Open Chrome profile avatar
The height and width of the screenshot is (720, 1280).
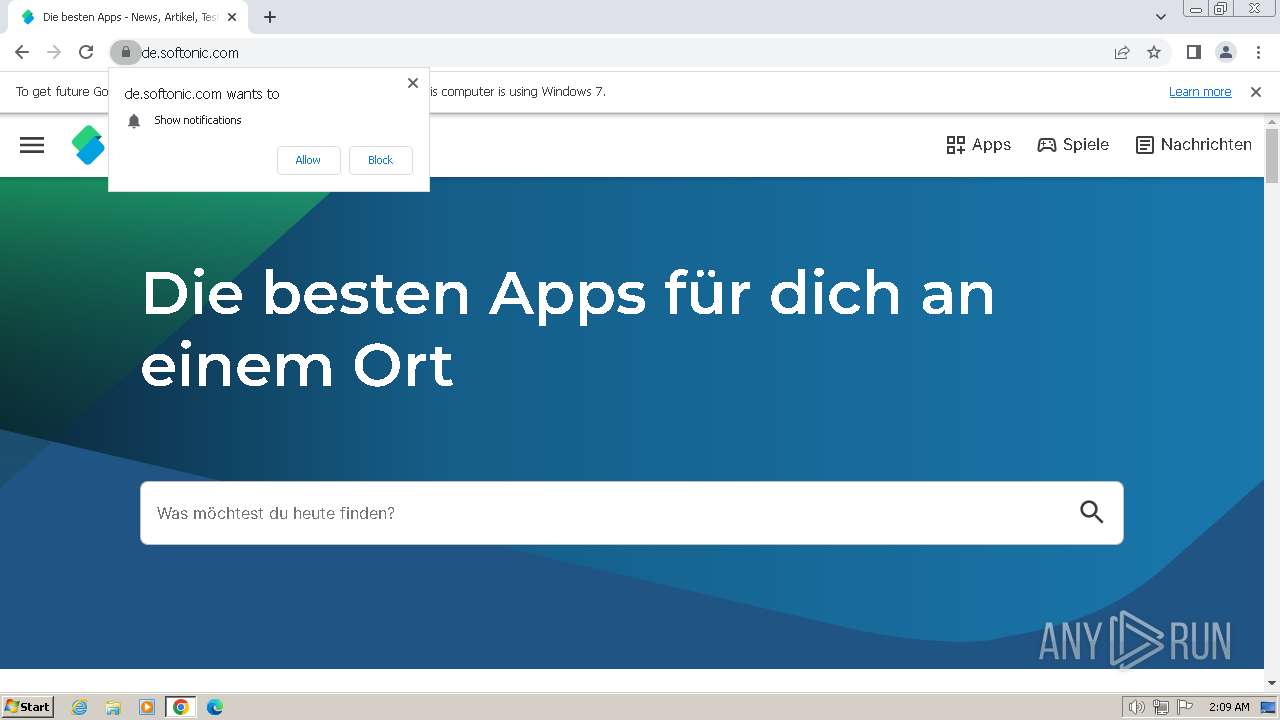click(x=1225, y=52)
